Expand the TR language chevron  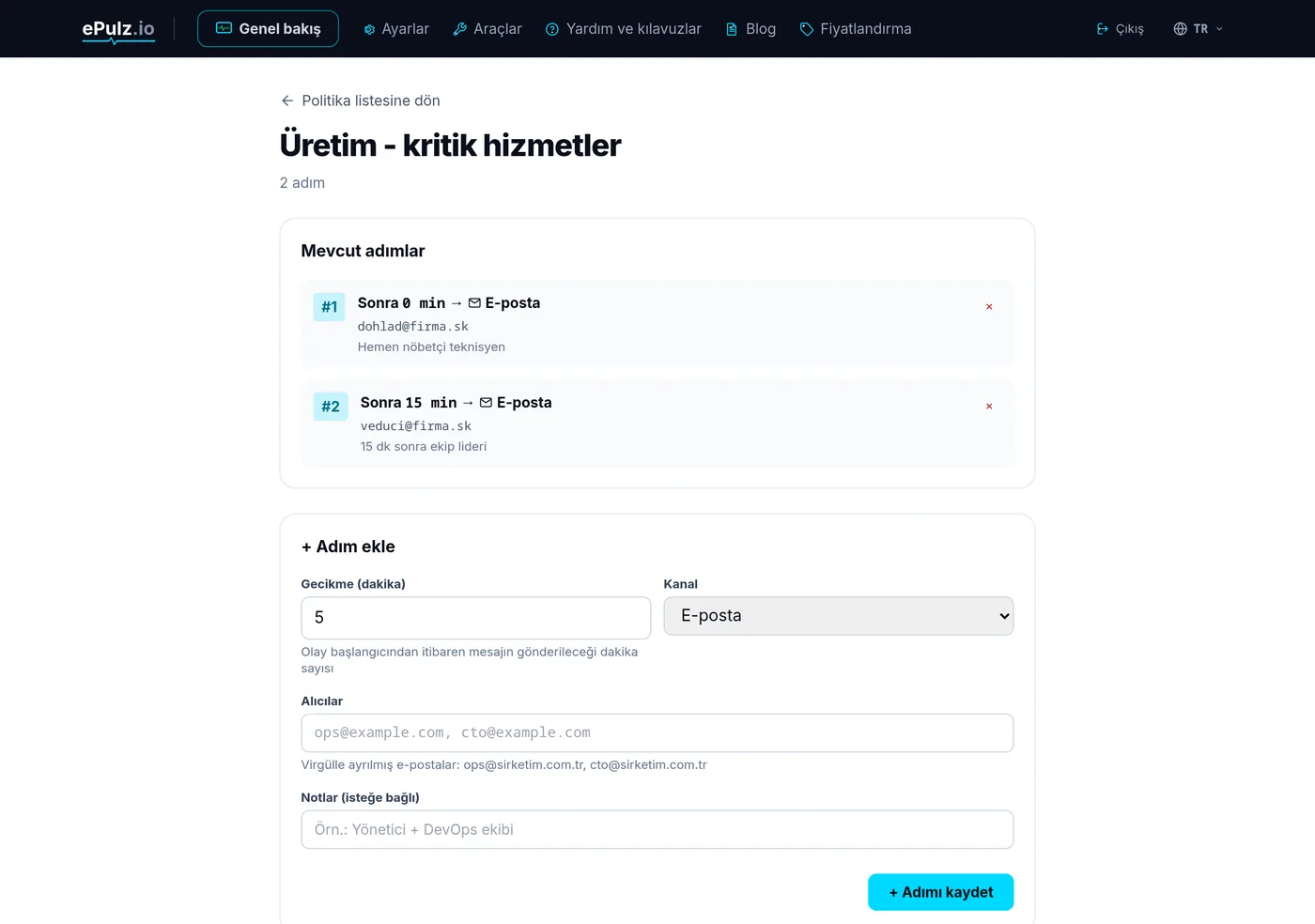click(x=1219, y=29)
